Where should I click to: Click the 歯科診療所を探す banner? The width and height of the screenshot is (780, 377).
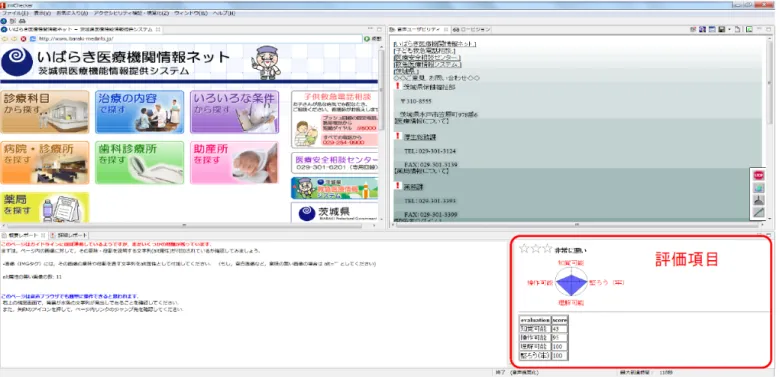pos(139,163)
